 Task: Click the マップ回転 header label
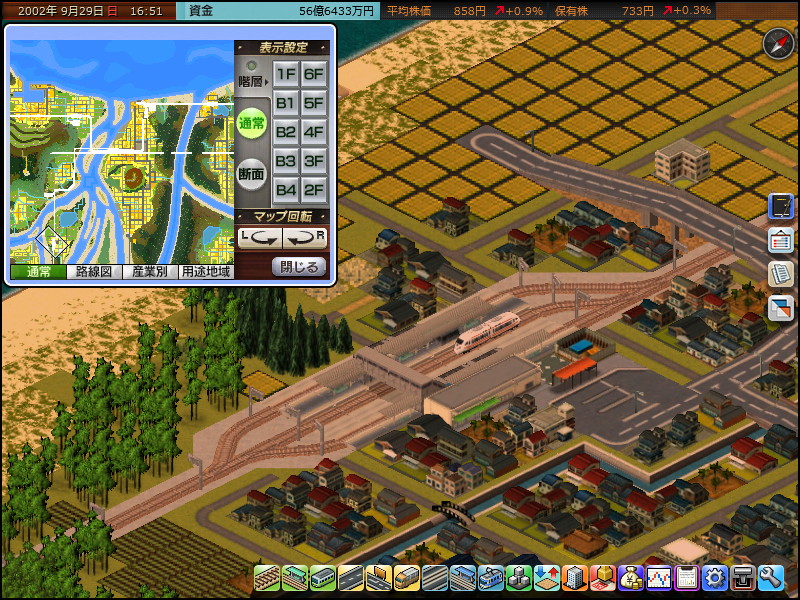[283, 216]
